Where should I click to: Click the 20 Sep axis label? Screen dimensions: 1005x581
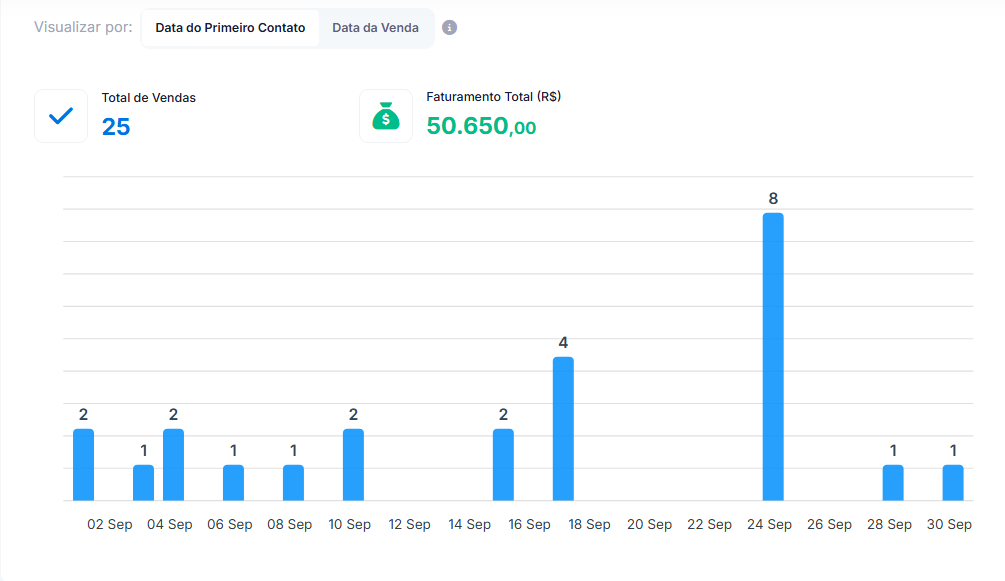coord(649,524)
